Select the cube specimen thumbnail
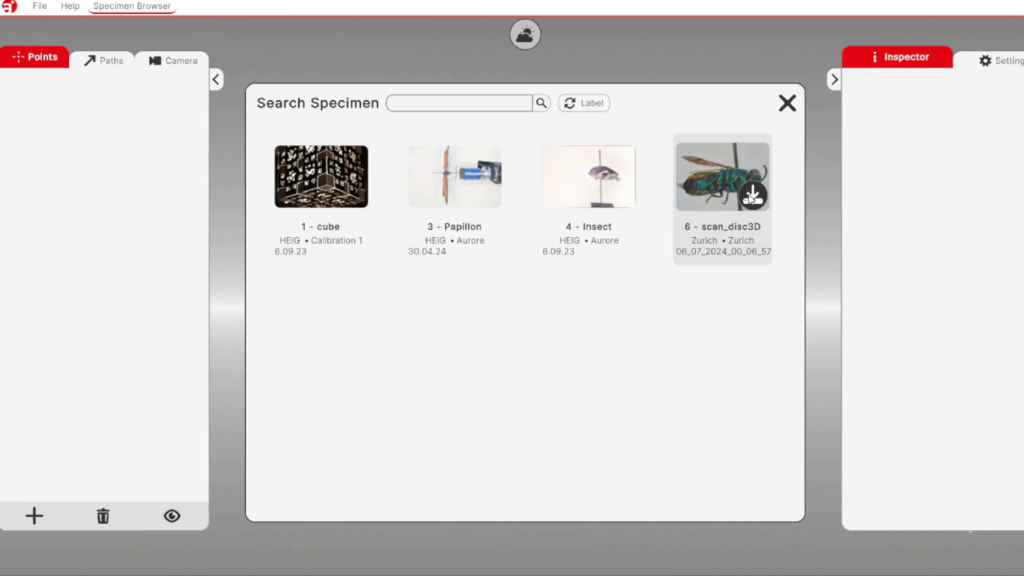The width and height of the screenshot is (1024, 576). [321, 176]
